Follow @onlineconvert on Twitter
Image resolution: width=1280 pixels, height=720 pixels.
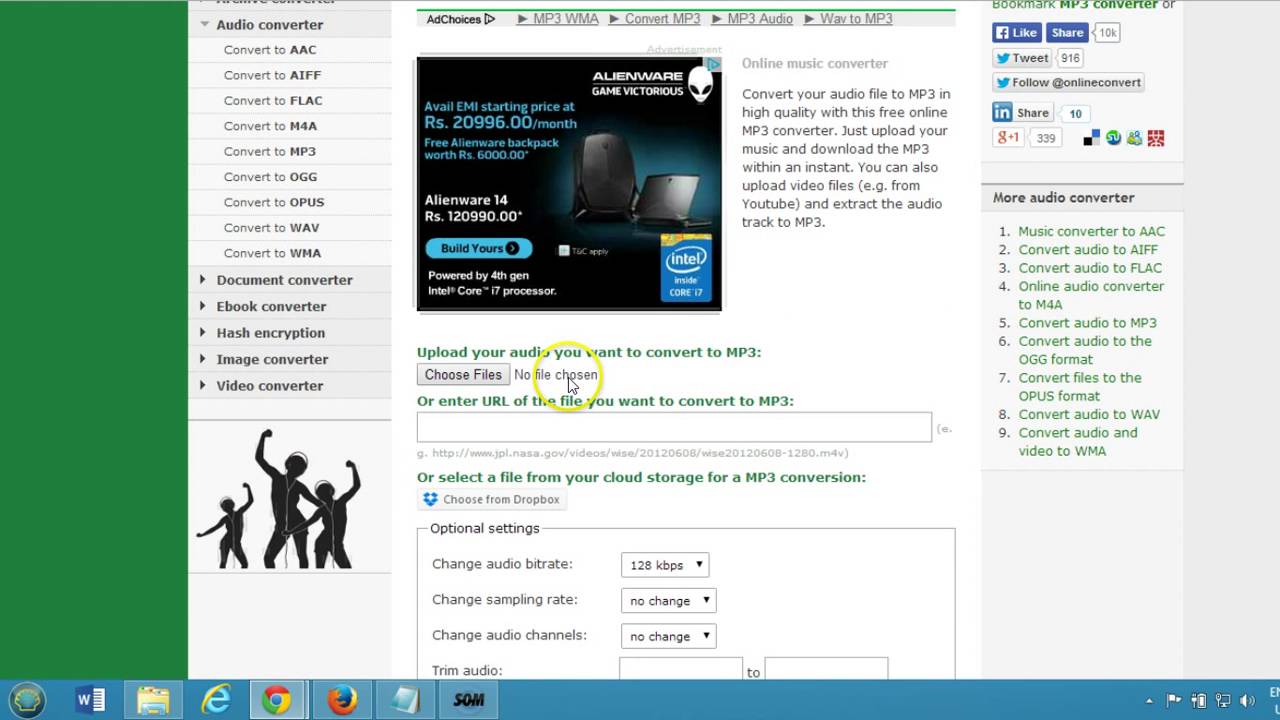[1067, 82]
